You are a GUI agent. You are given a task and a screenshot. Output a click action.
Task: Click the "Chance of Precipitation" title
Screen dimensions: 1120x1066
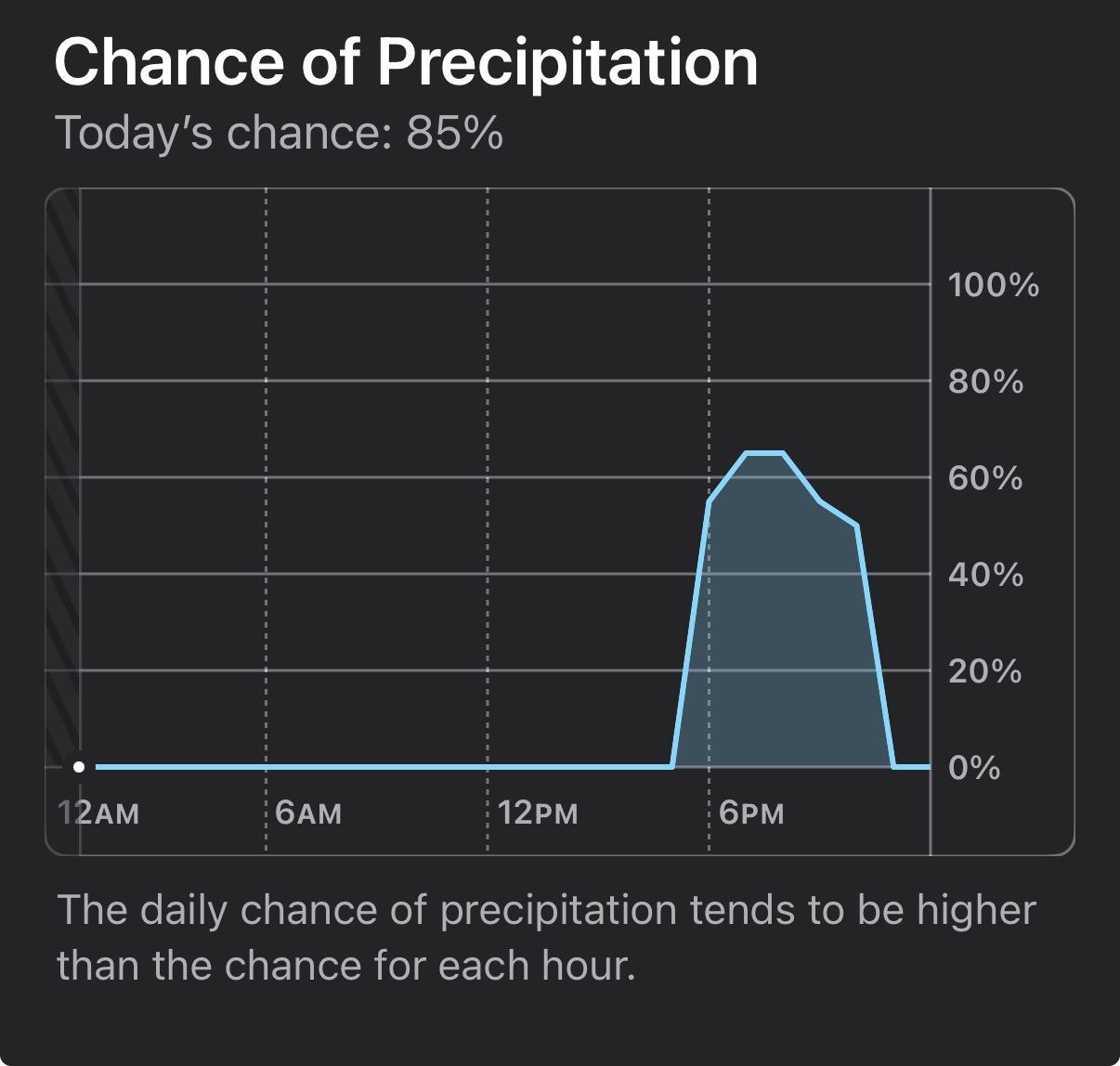pos(406,62)
